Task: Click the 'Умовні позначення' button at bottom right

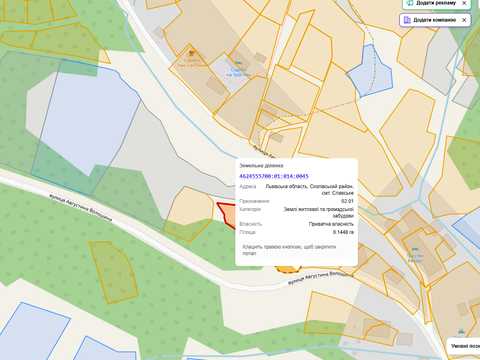Action: click(464, 346)
